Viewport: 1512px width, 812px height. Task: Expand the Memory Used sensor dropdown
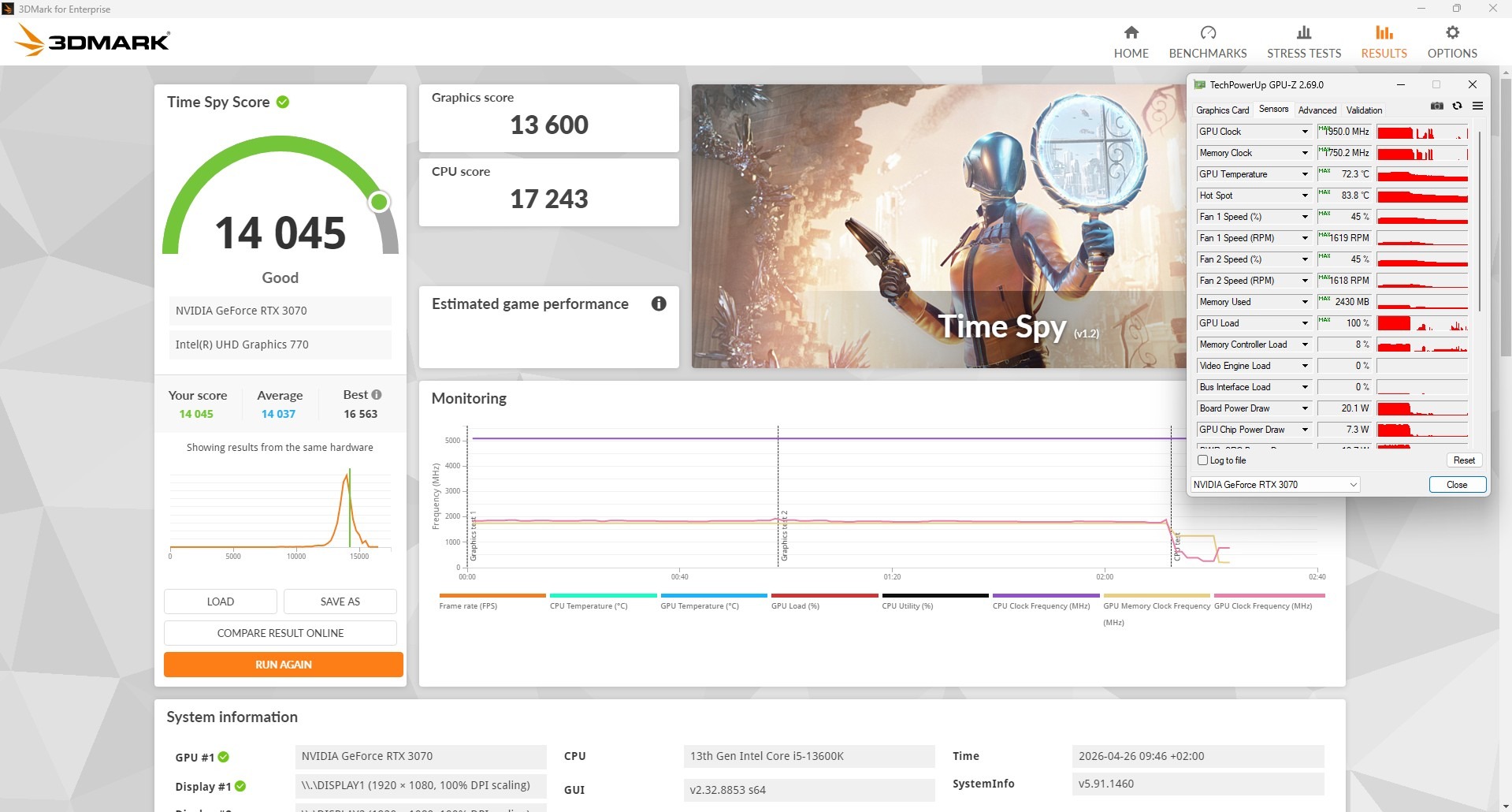pos(1305,302)
